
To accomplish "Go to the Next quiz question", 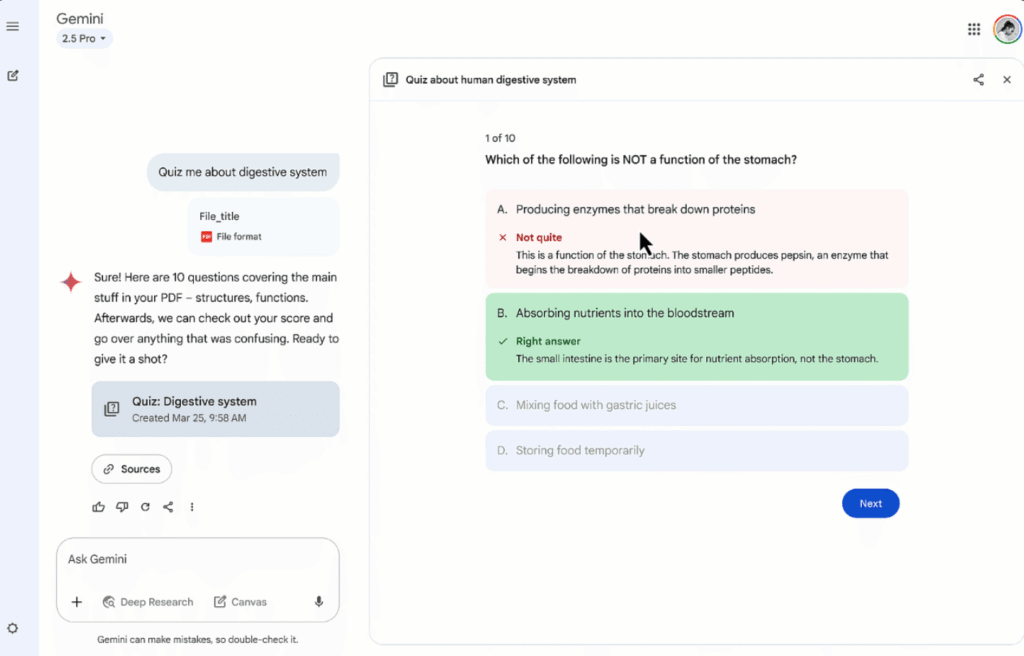I will coord(871,504).
